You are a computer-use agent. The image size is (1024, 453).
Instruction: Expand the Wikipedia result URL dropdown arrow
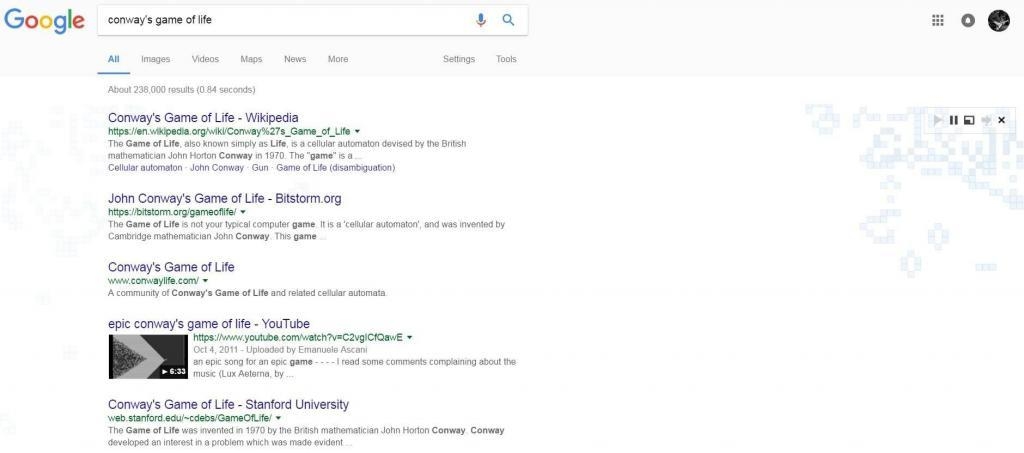[x=357, y=132]
